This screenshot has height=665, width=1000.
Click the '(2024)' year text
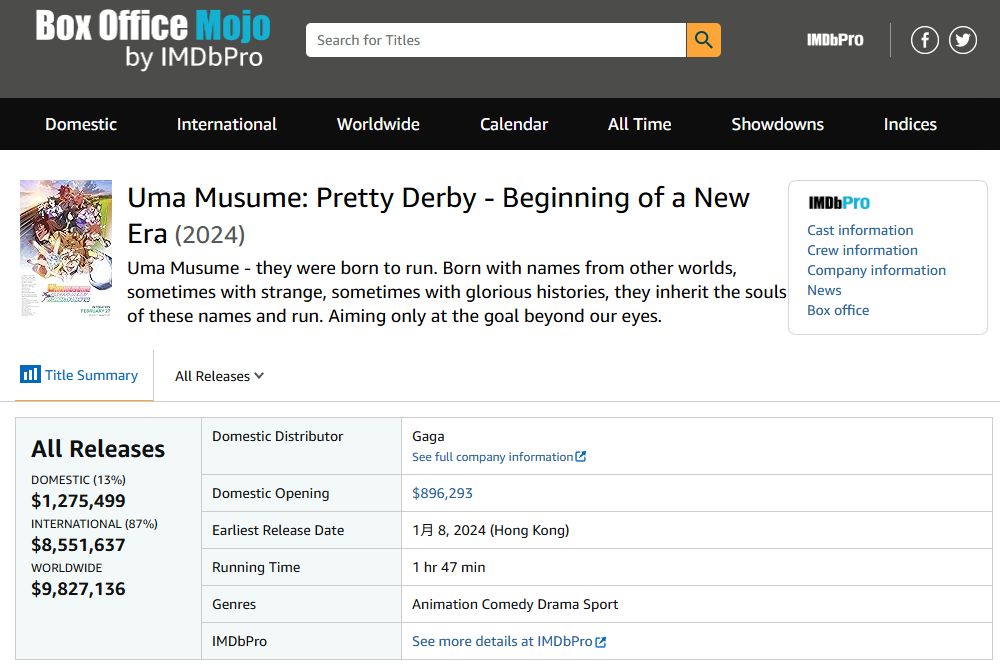coord(210,235)
